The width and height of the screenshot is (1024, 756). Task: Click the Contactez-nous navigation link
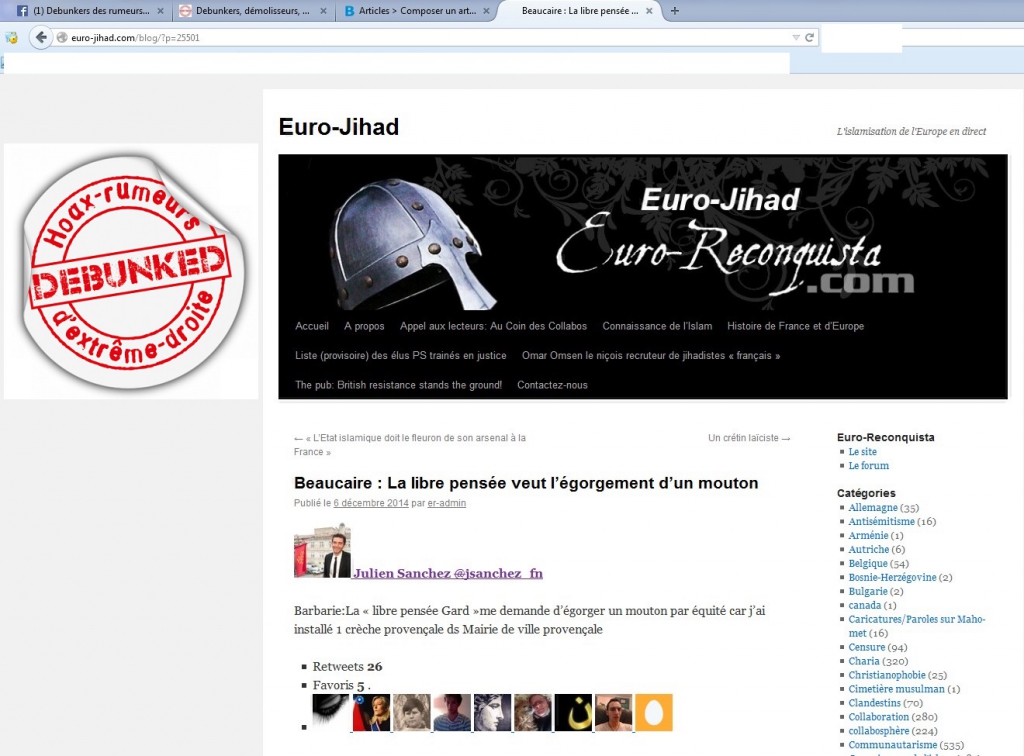coord(552,385)
